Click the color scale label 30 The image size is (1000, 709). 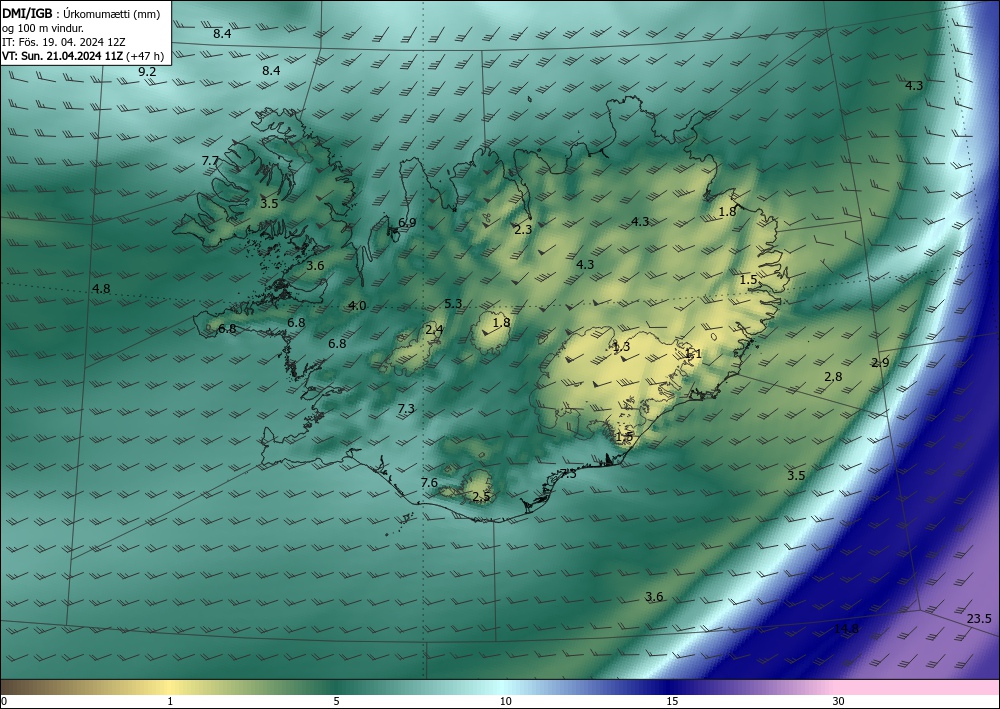pos(839,701)
